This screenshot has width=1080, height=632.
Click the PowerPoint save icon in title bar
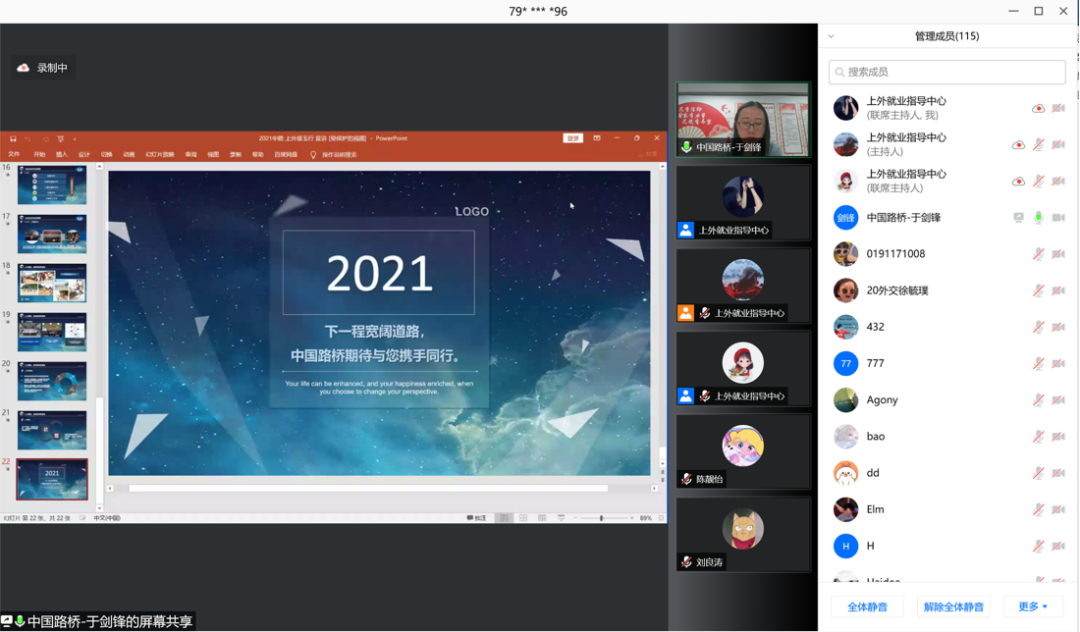[x=12, y=138]
